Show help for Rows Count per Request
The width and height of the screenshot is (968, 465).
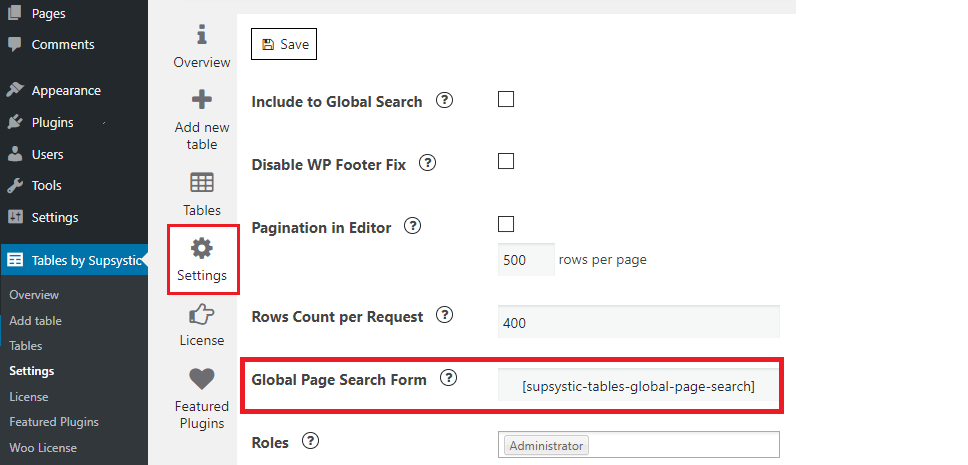coord(444,316)
